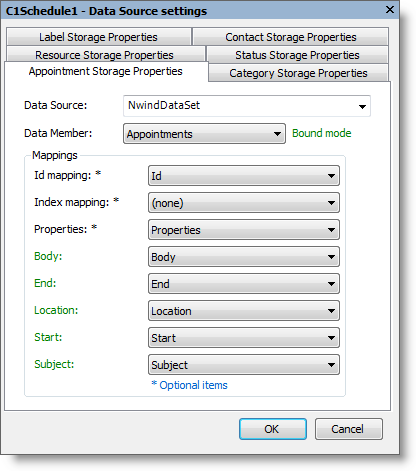Click the Cancel button
The image size is (416, 471).
pos(349,429)
